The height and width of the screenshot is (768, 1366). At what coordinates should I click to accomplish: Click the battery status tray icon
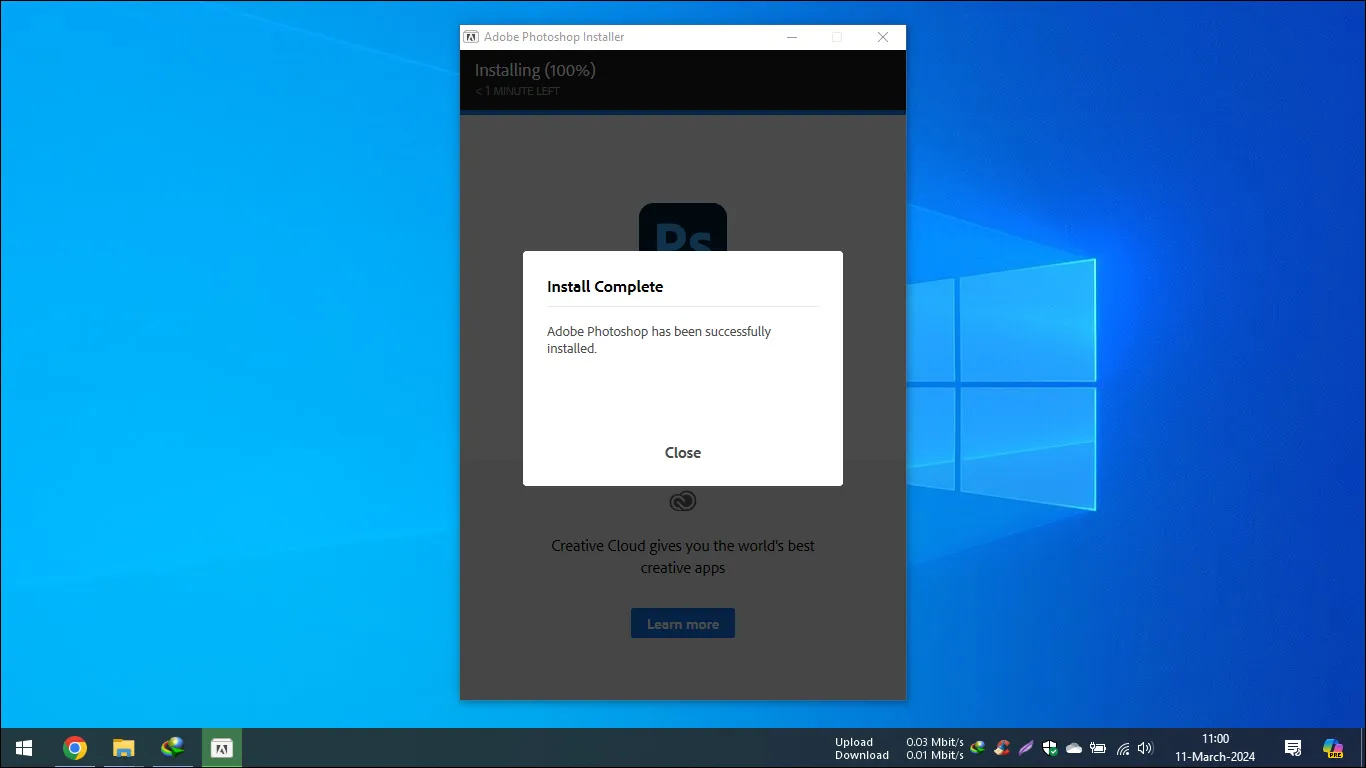pos(1098,748)
